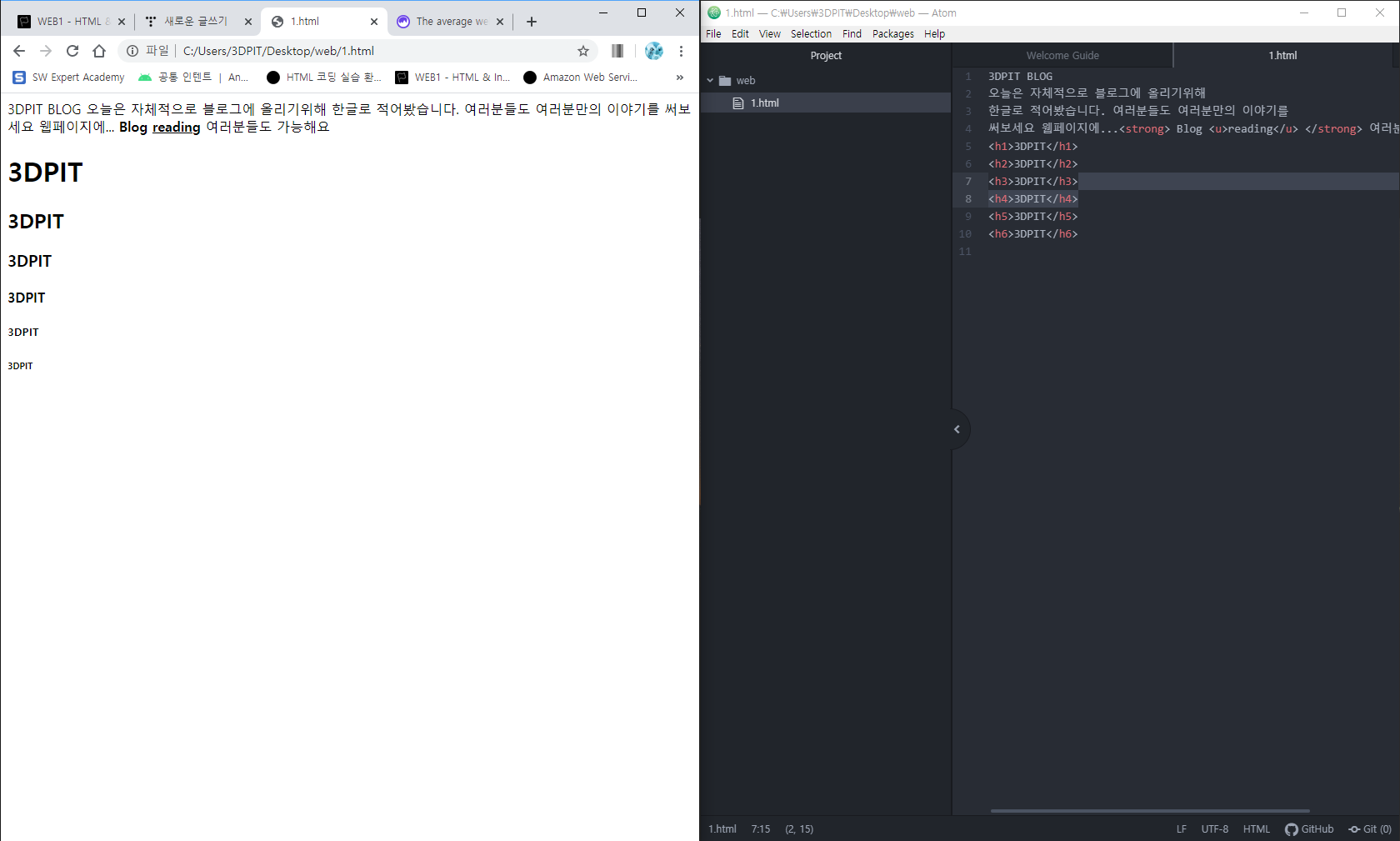
Task: Click line 5 with h1 tag in editor
Action: [x=1032, y=147]
